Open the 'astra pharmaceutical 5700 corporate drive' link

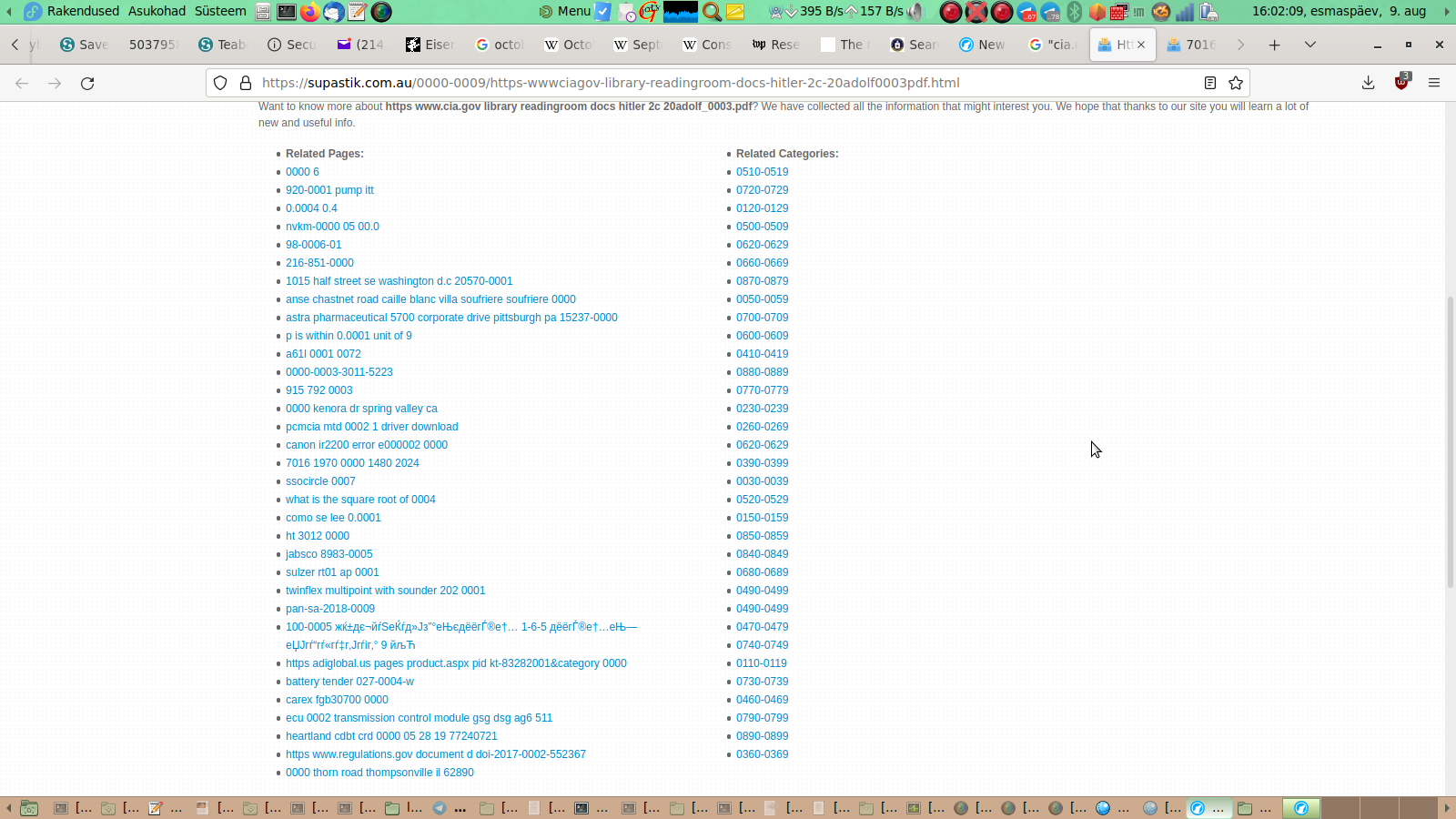[451, 318]
